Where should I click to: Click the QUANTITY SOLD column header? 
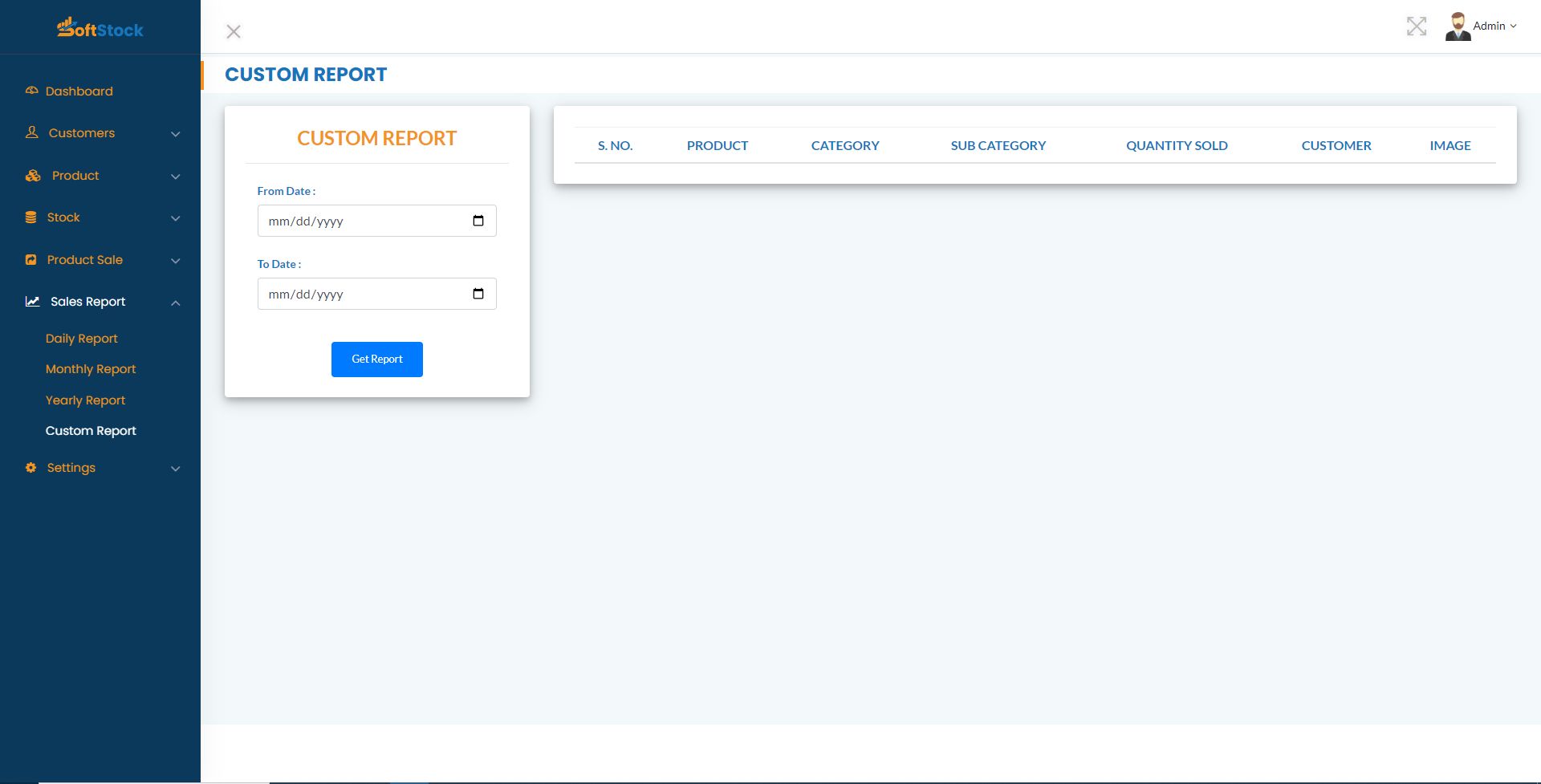[1177, 145]
